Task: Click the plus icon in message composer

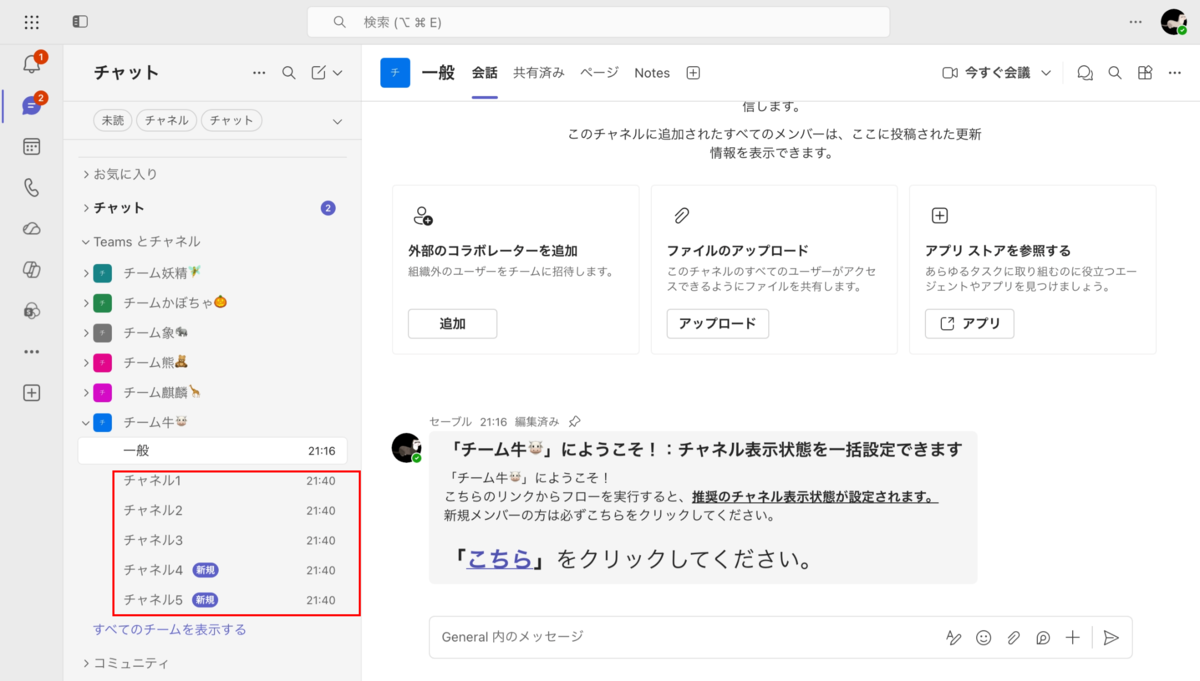Action: tap(1073, 637)
